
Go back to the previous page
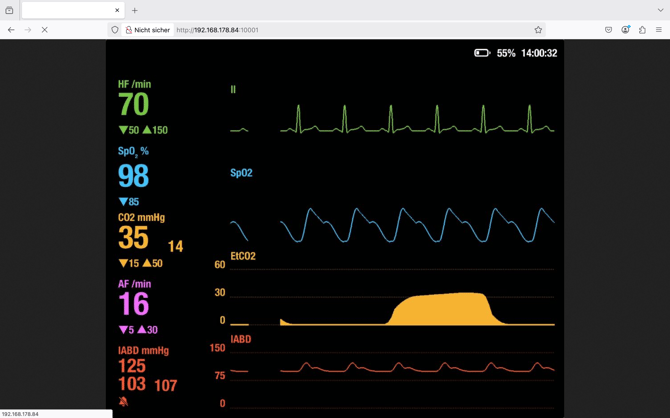point(11,30)
